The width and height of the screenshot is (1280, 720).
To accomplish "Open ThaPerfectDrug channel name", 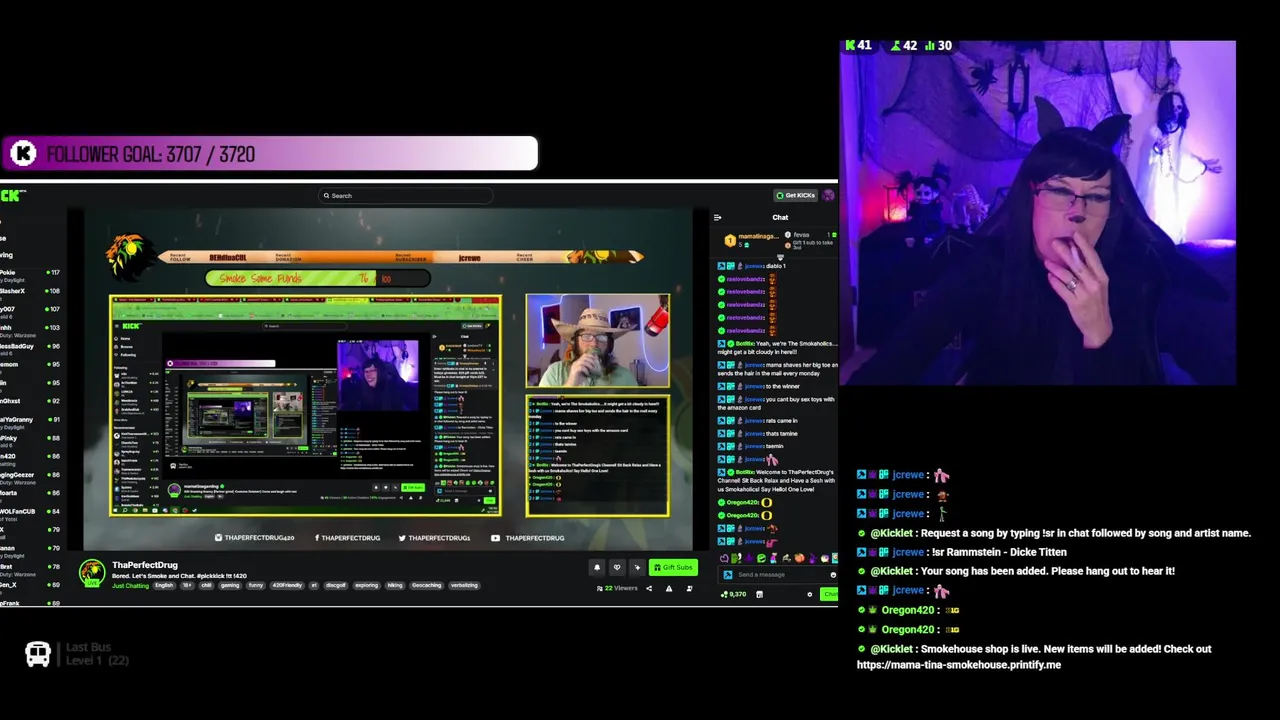I will [x=145, y=566].
